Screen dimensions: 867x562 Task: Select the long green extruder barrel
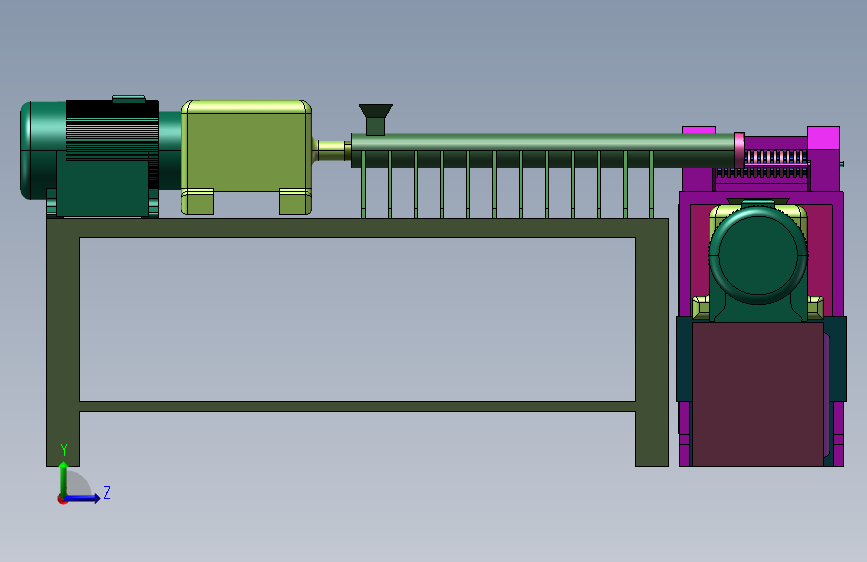(x=543, y=150)
